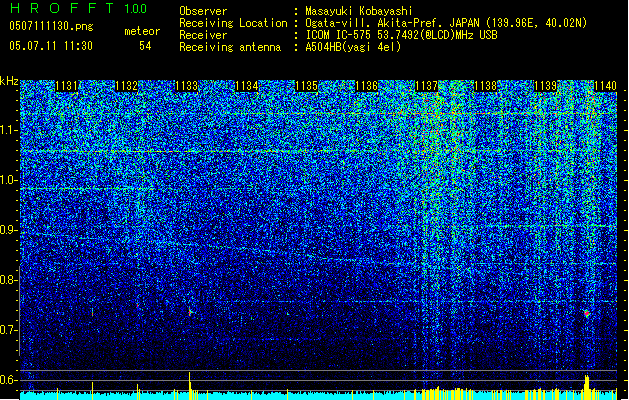Click the HROFFT title text
The image size is (629, 400).
[61, 8]
